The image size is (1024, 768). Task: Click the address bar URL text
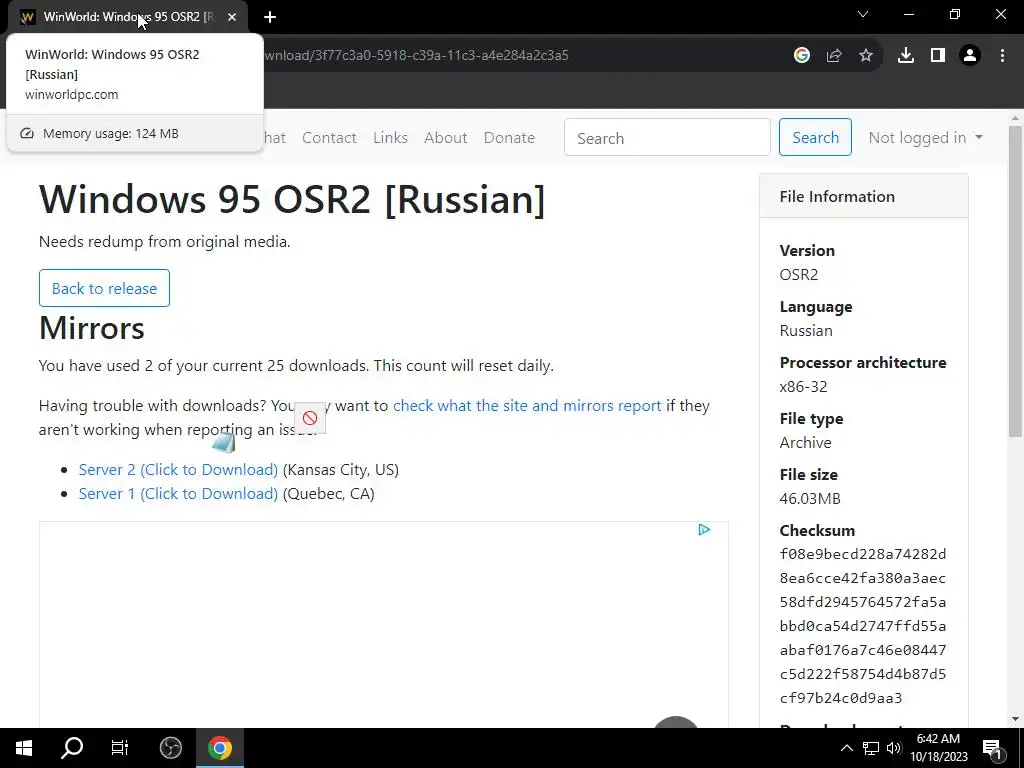click(x=416, y=56)
